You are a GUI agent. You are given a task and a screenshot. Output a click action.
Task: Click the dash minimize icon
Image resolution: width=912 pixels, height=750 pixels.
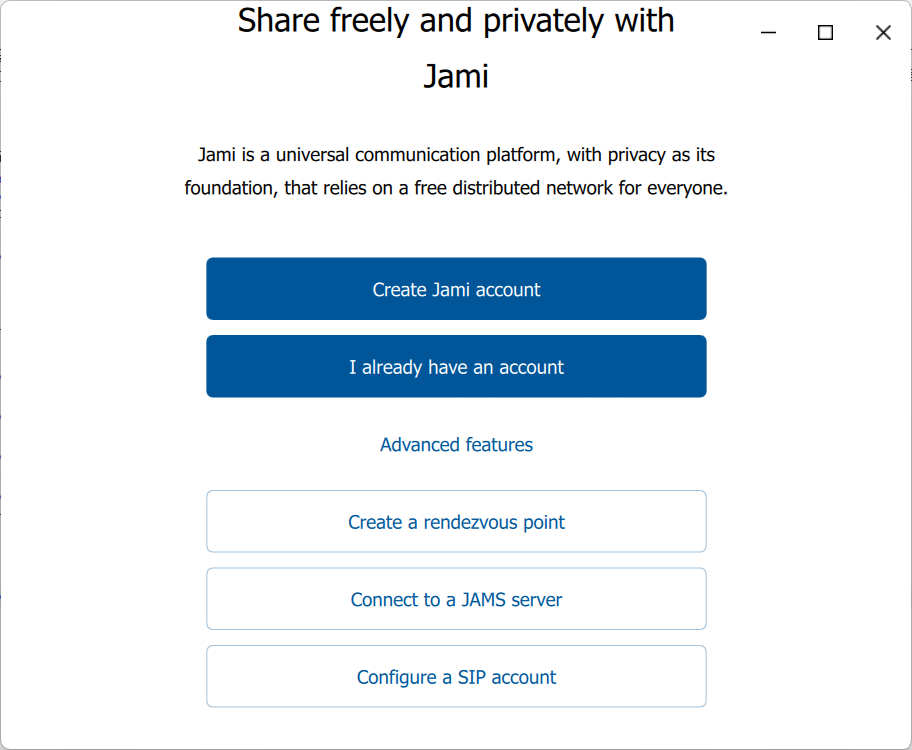point(768,33)
